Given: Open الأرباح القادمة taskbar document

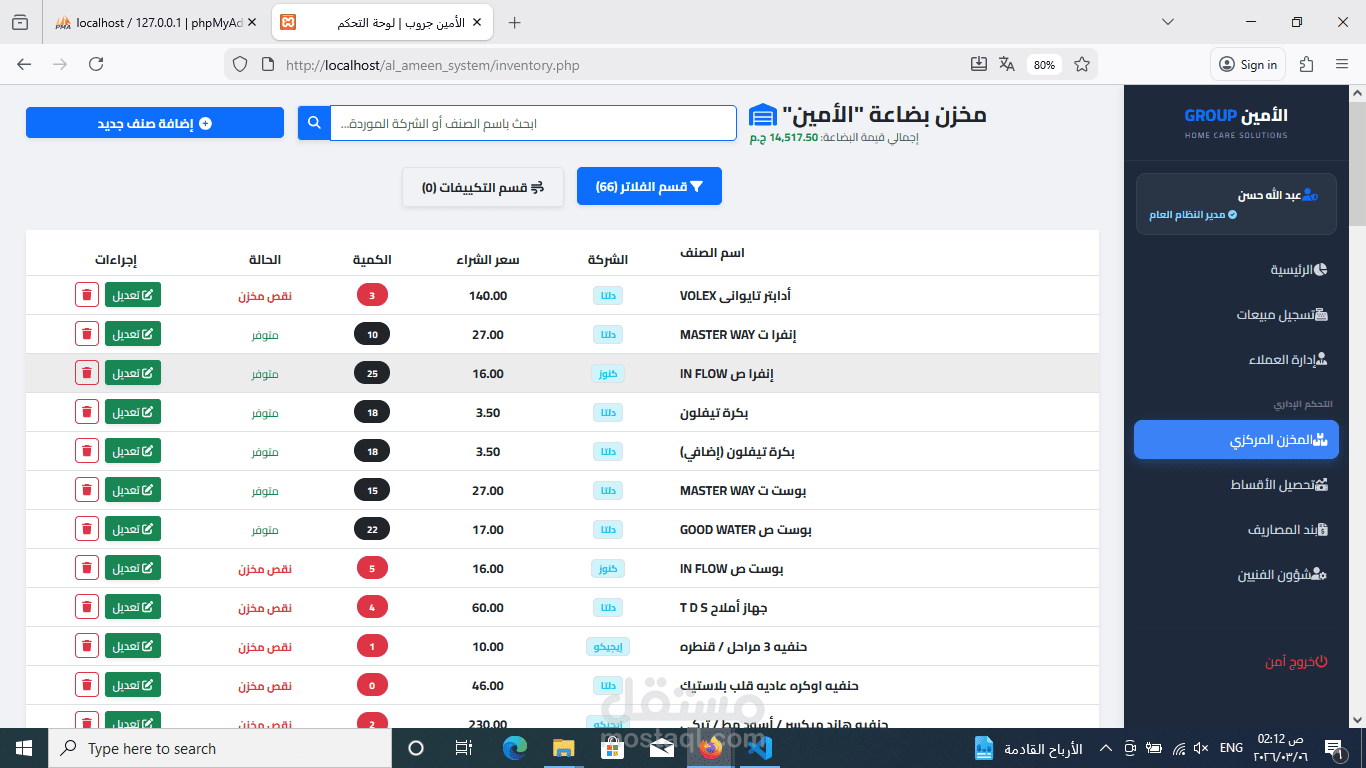Looking at the screenshot, I should tap(1029, 748).
